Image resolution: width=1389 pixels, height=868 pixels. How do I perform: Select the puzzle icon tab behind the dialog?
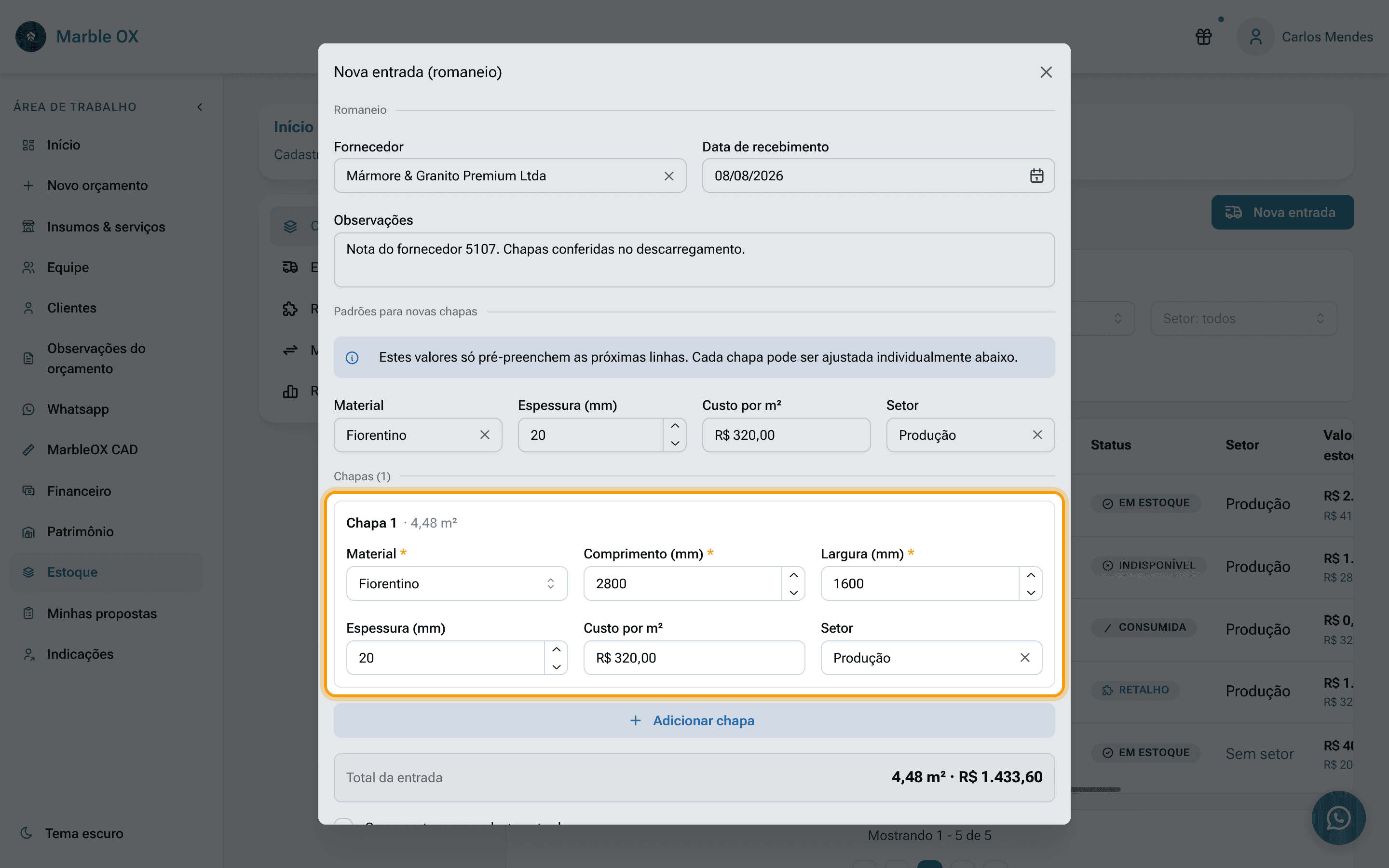(x=290, y=309)
